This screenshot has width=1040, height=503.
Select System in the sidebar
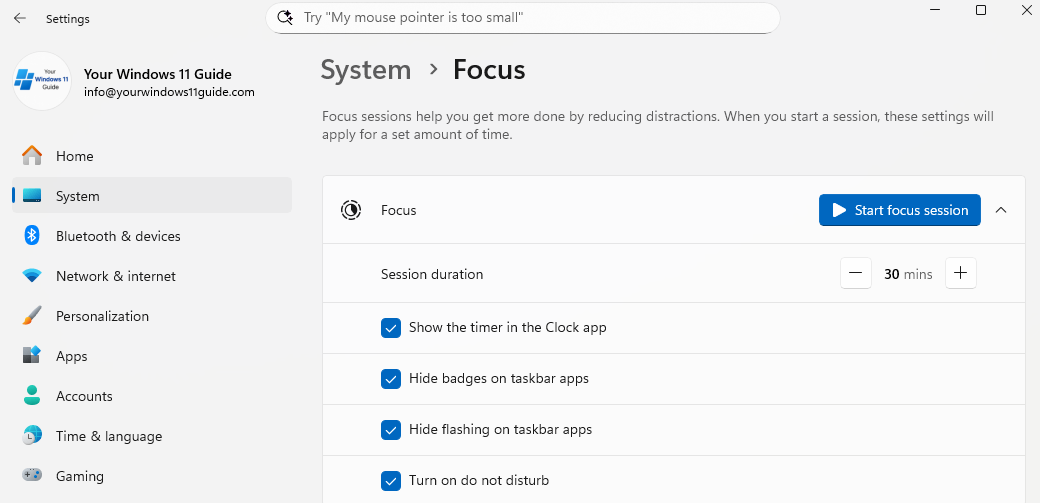152,196
